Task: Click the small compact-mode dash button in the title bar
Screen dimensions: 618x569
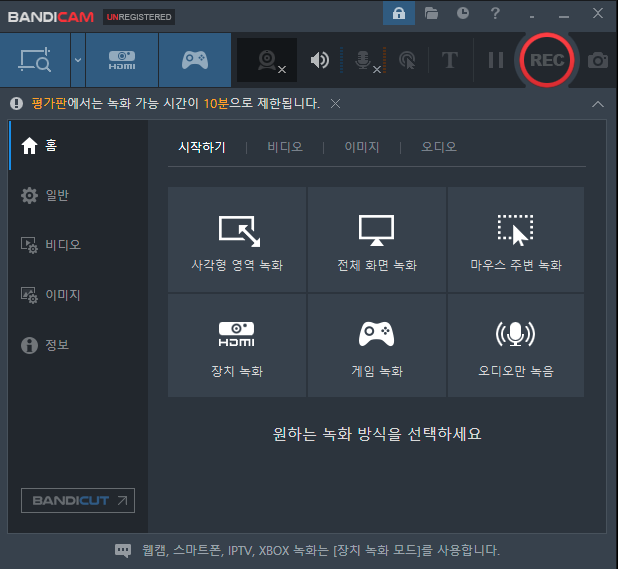Action: (x=532, y=17)
